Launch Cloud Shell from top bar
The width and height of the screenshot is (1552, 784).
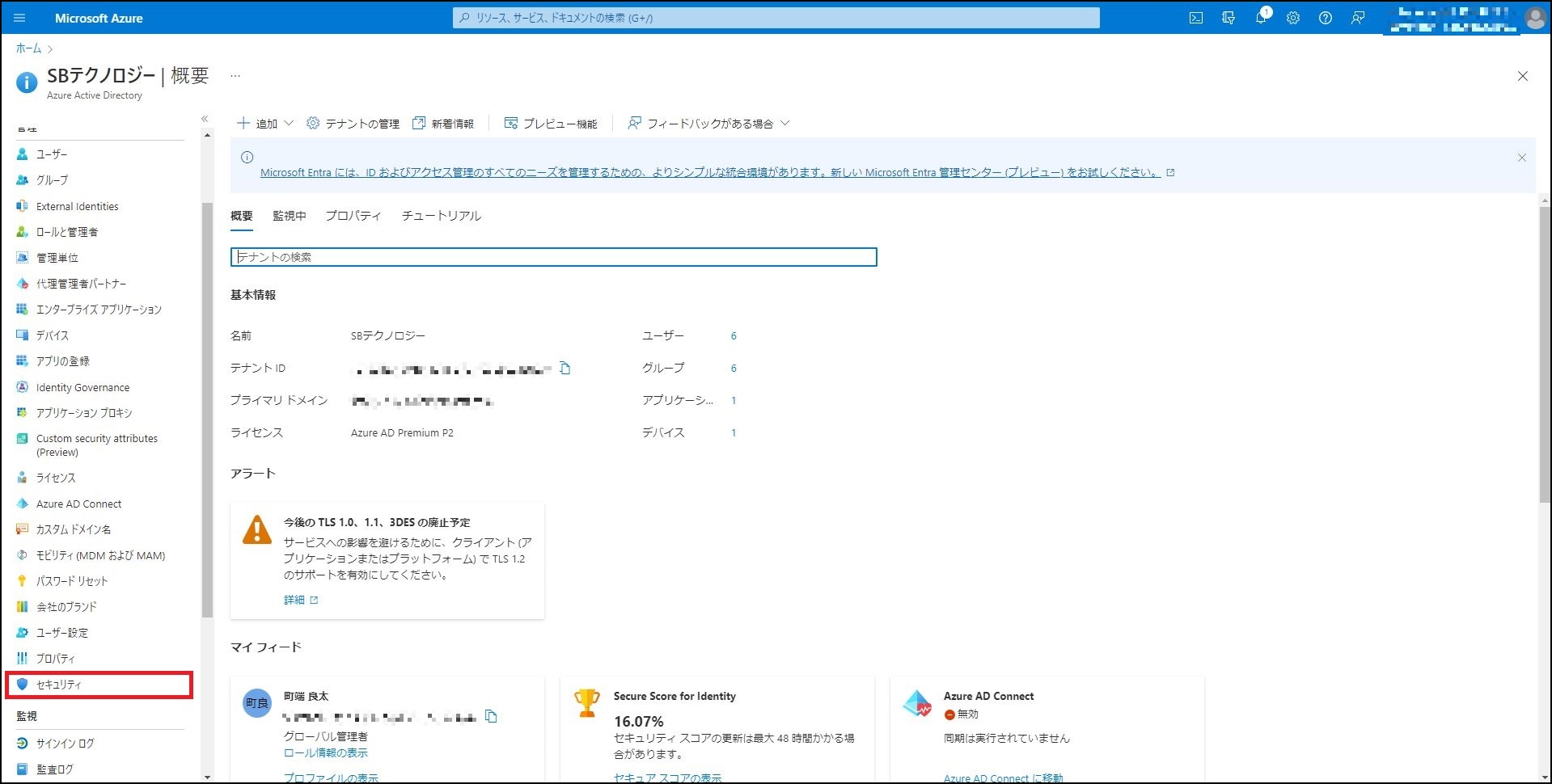[1196, 18]
